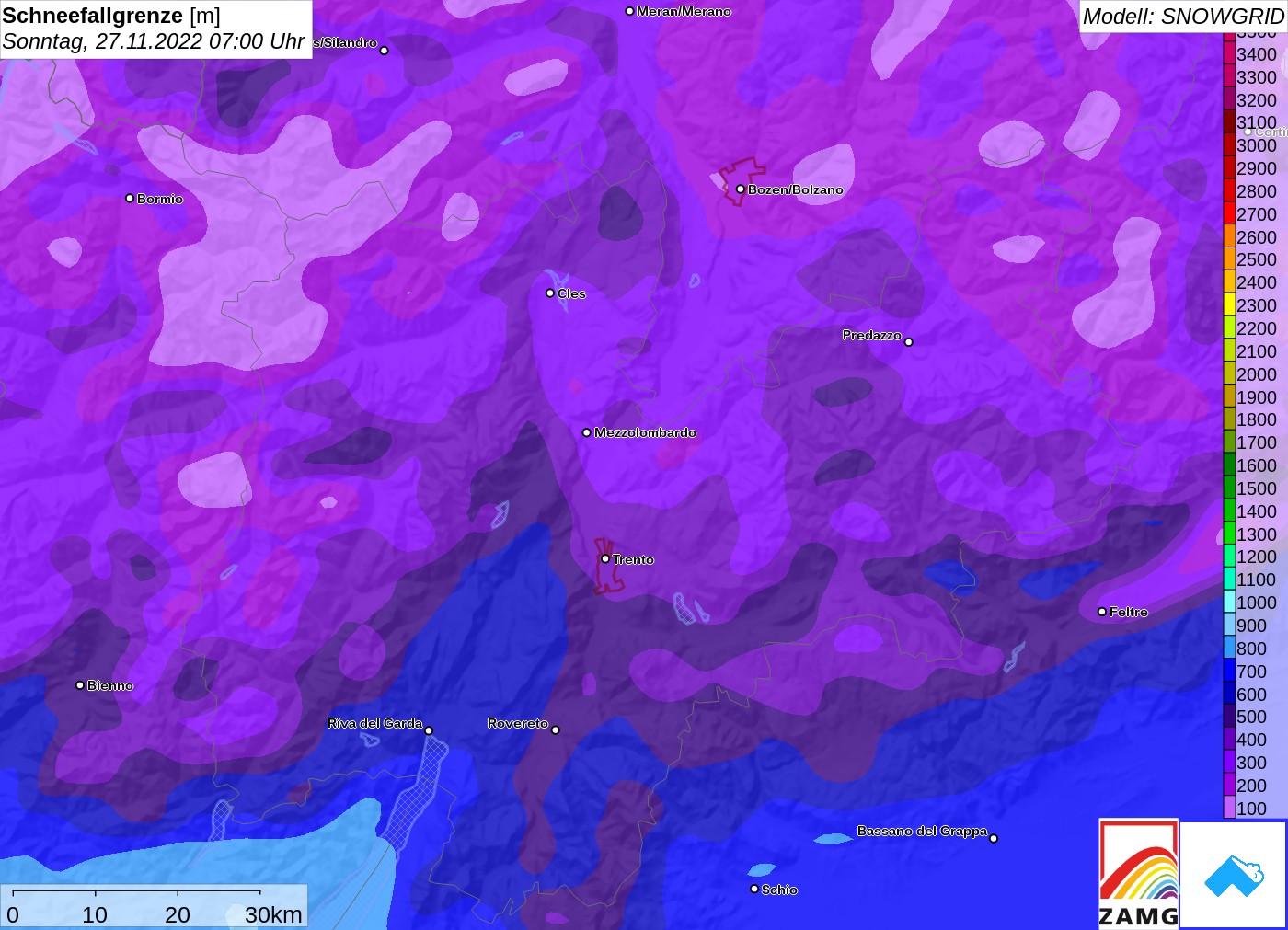
Task: Click the ZAMG rainbow logo
Action: (1139, 874)
